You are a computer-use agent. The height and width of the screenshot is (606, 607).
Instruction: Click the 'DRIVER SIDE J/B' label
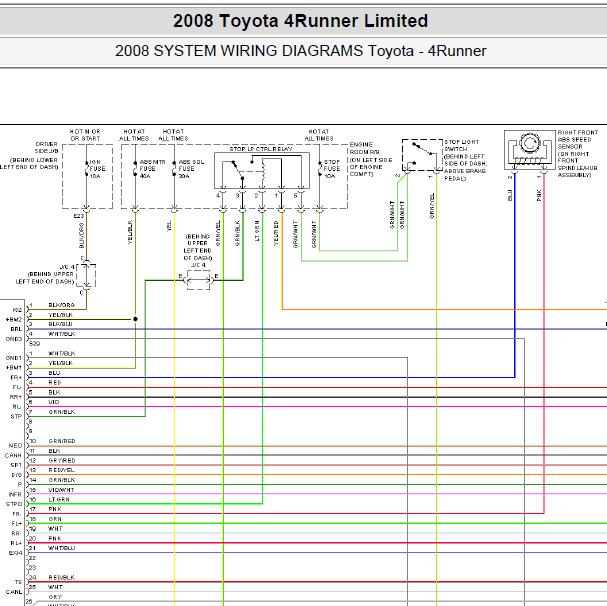(x=46, y=148)
